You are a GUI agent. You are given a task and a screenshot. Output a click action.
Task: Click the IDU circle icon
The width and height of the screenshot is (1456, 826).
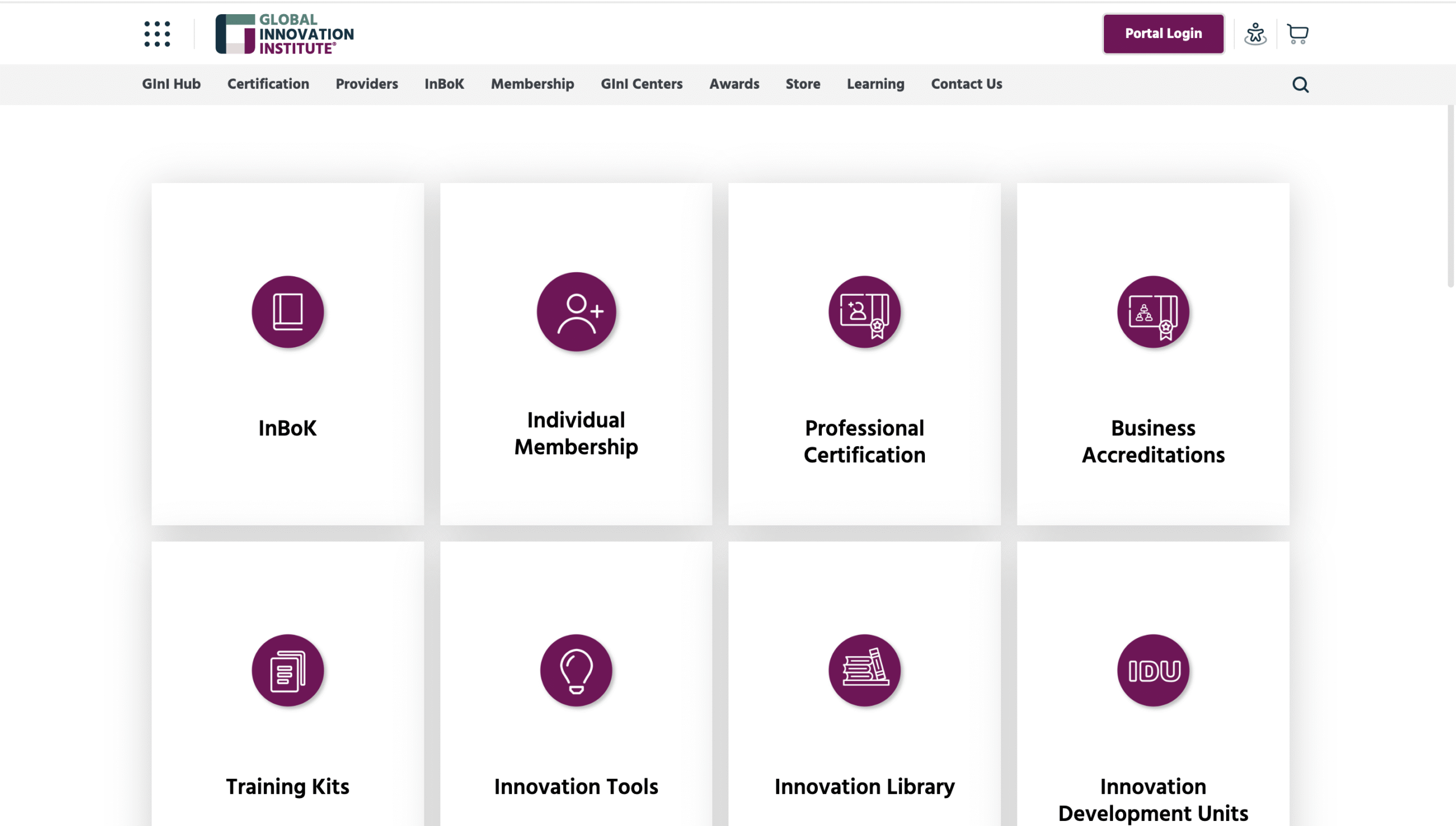click(1153, 670)
